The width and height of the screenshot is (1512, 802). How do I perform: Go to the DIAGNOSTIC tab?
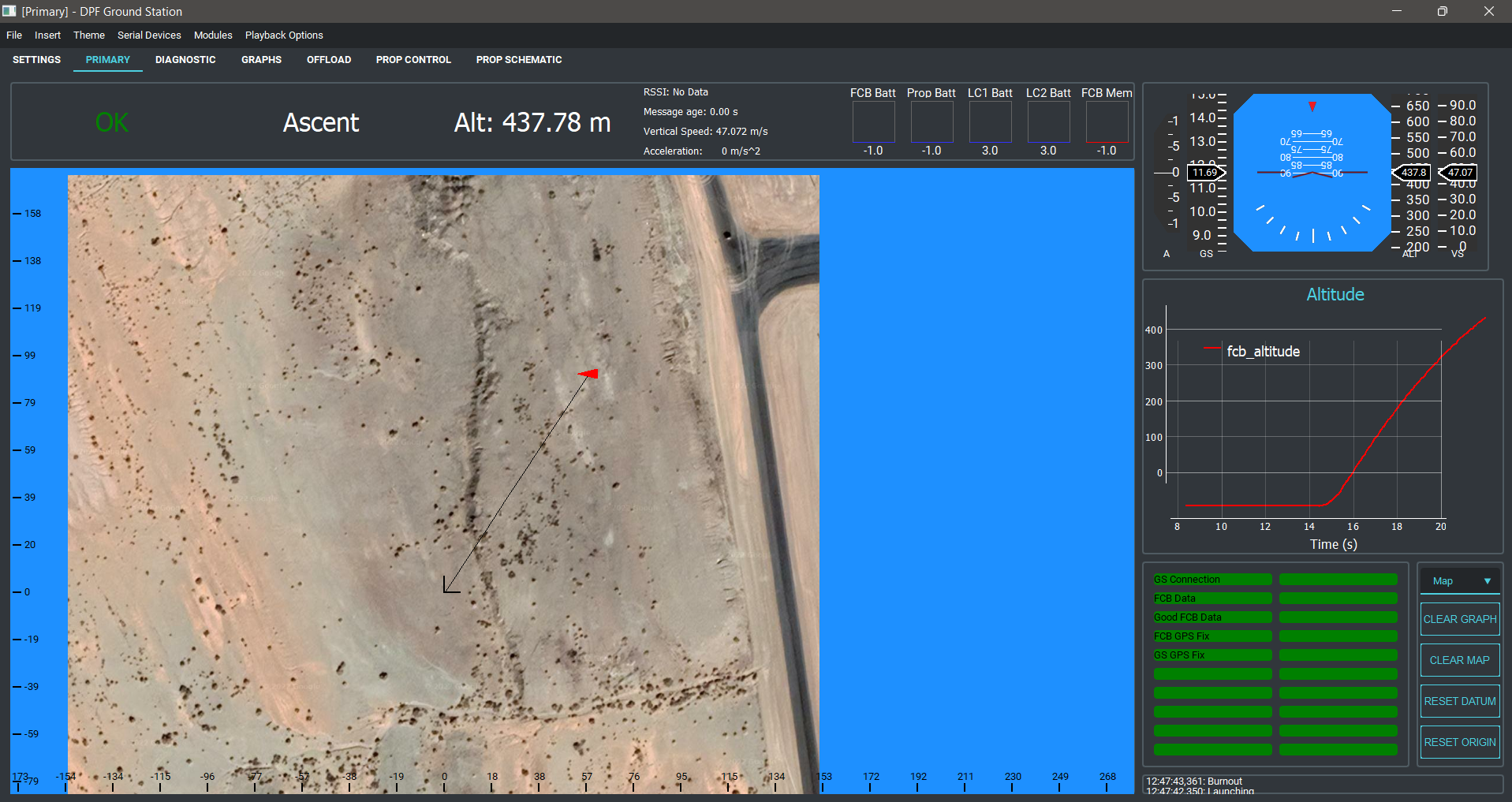185,60
